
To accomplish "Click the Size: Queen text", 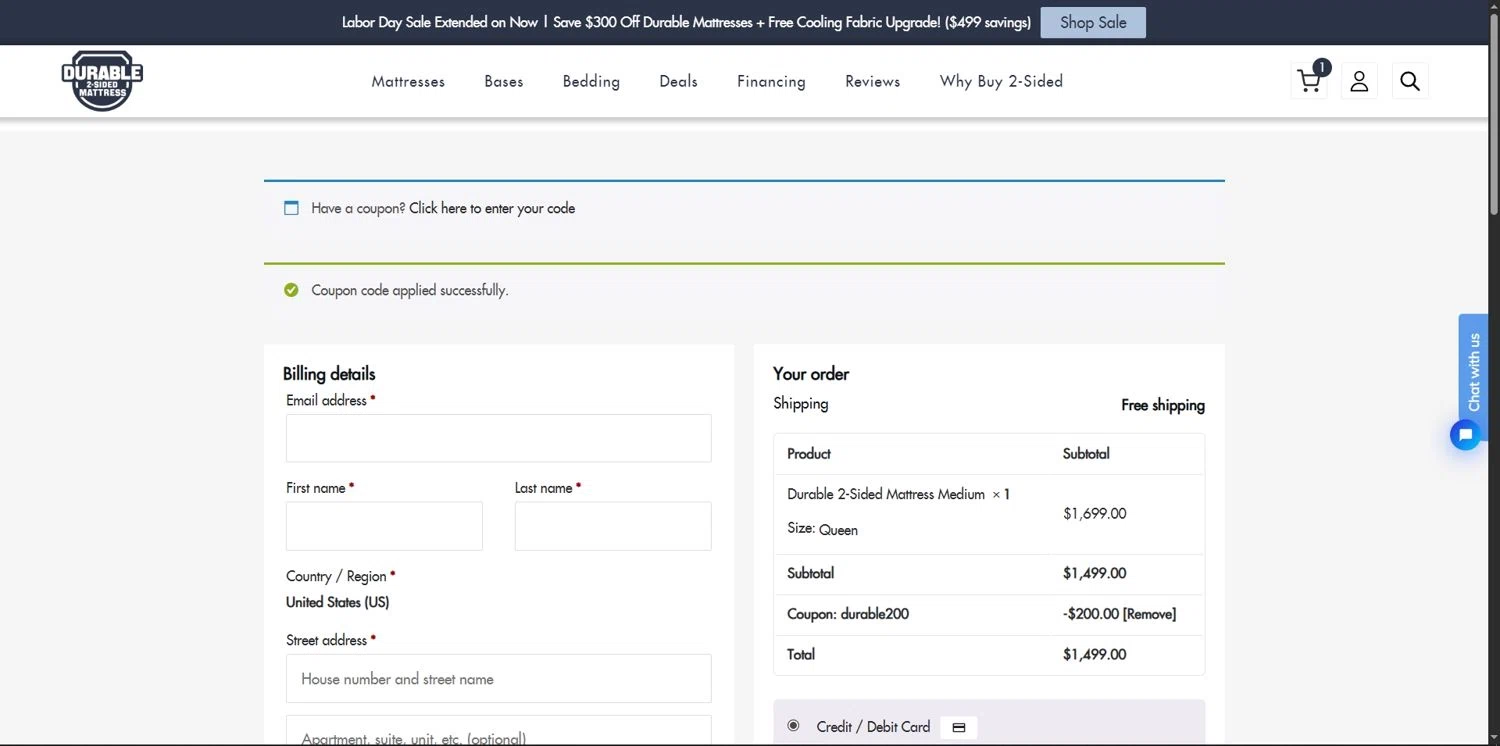I will (x=822, y=529).
